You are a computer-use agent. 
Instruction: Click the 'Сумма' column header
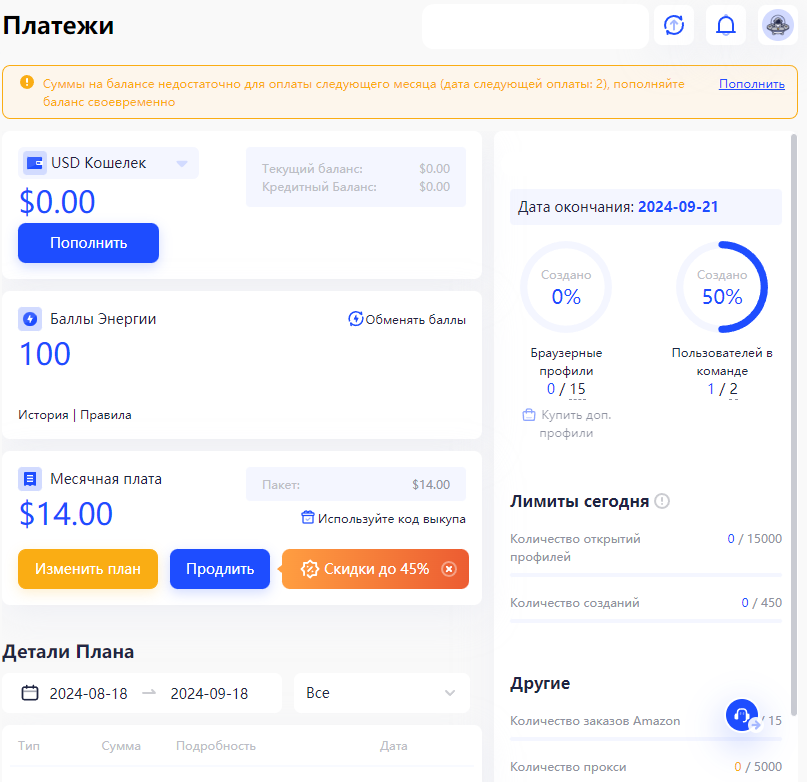[x=121, y=746]
